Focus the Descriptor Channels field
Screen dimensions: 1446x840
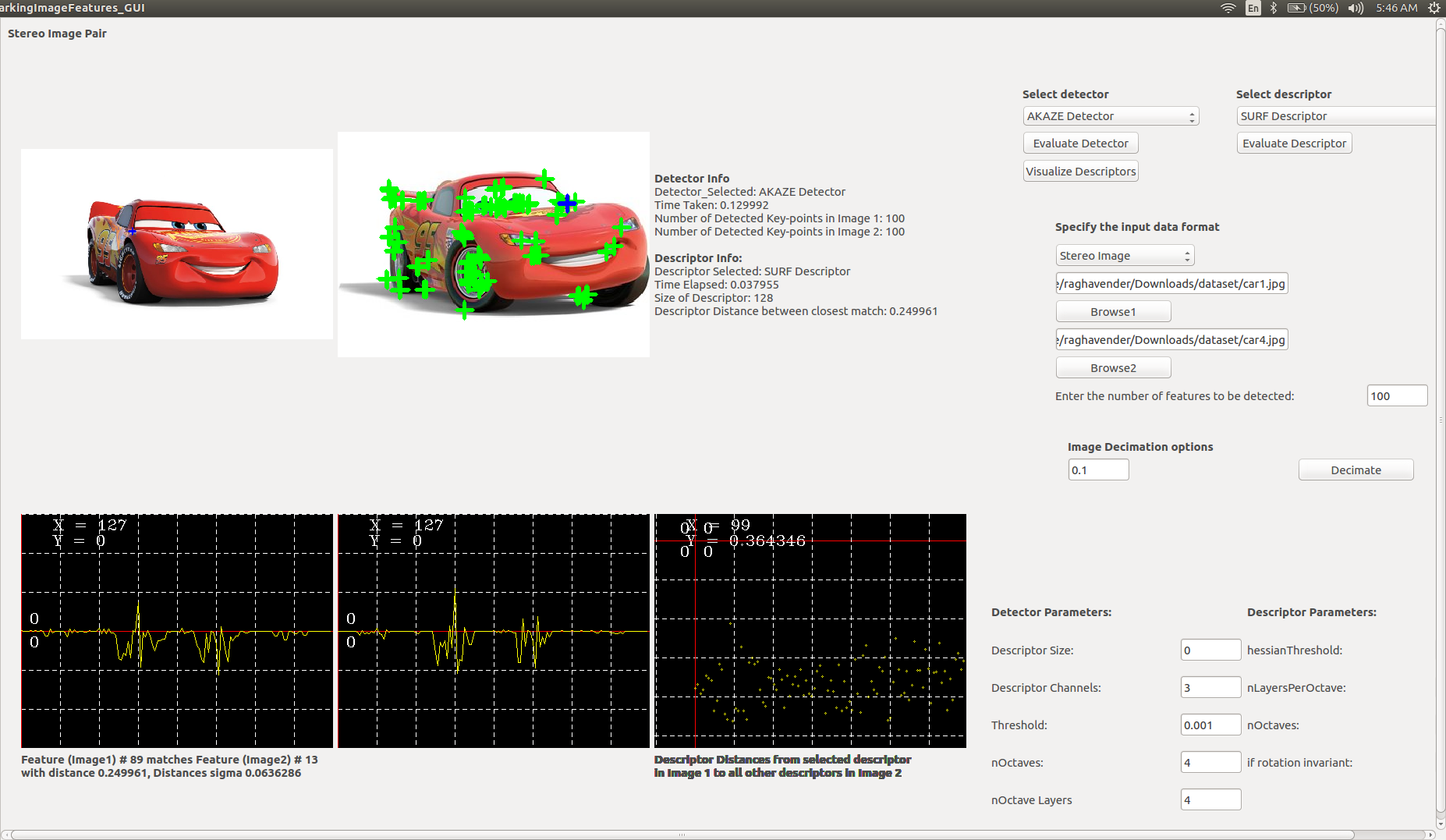1210,688
